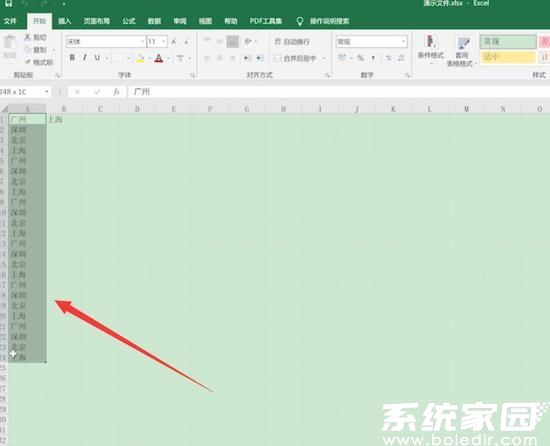
Task: Click the 自动换行 wrap text button
Action: coord(292,42)
